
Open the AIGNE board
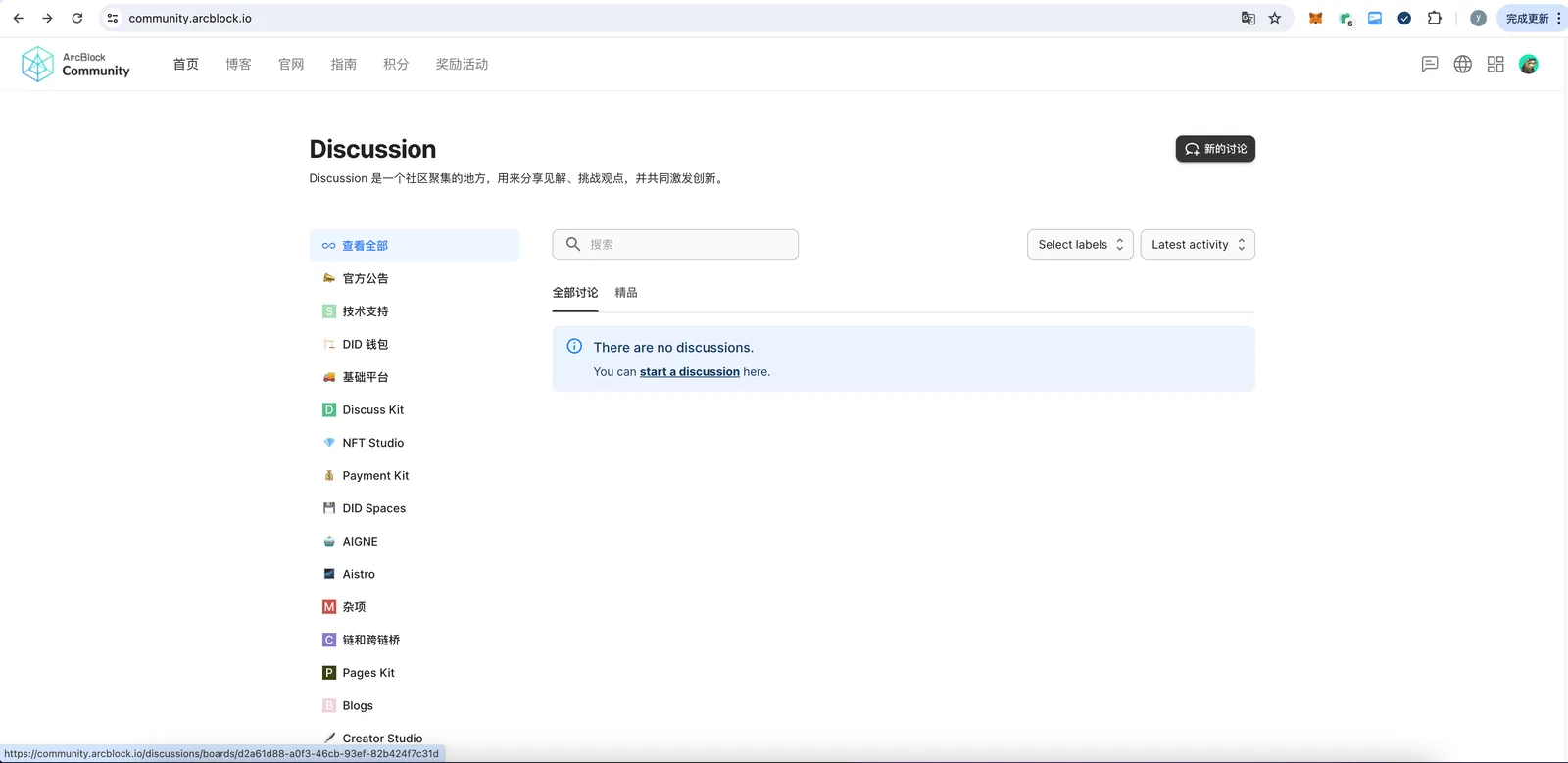click(x=415, y=541)
